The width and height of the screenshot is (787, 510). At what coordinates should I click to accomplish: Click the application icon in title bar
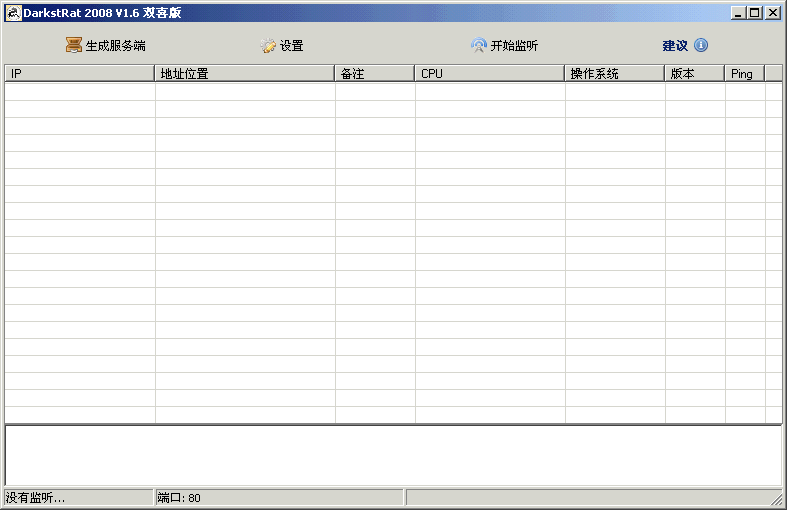(14, 12)
